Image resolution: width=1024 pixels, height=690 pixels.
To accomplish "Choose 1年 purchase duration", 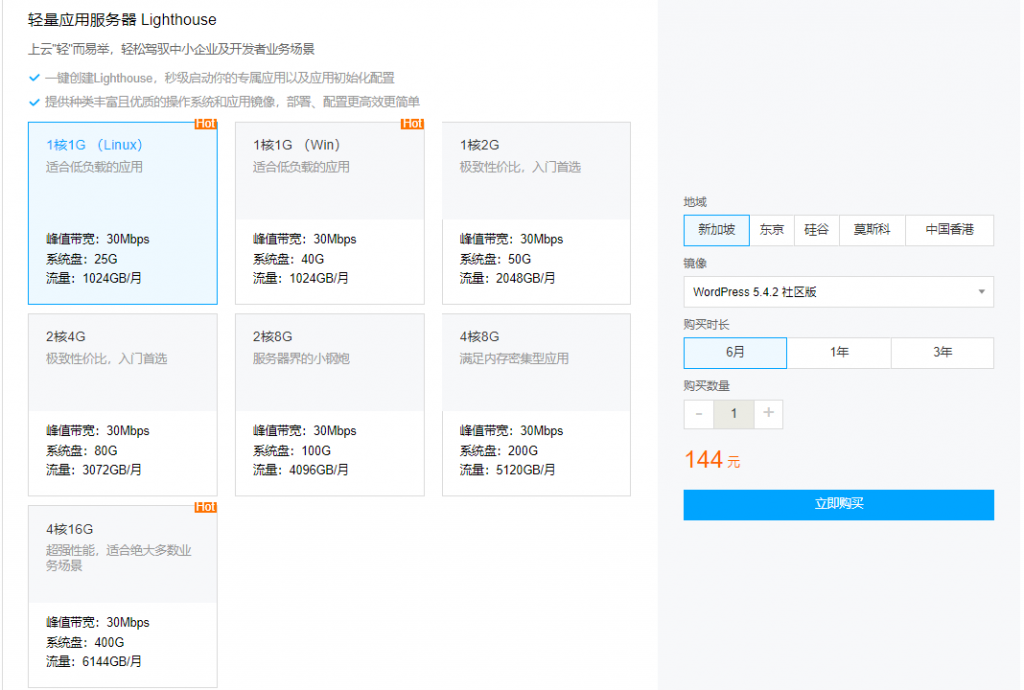I will point(838,353).
